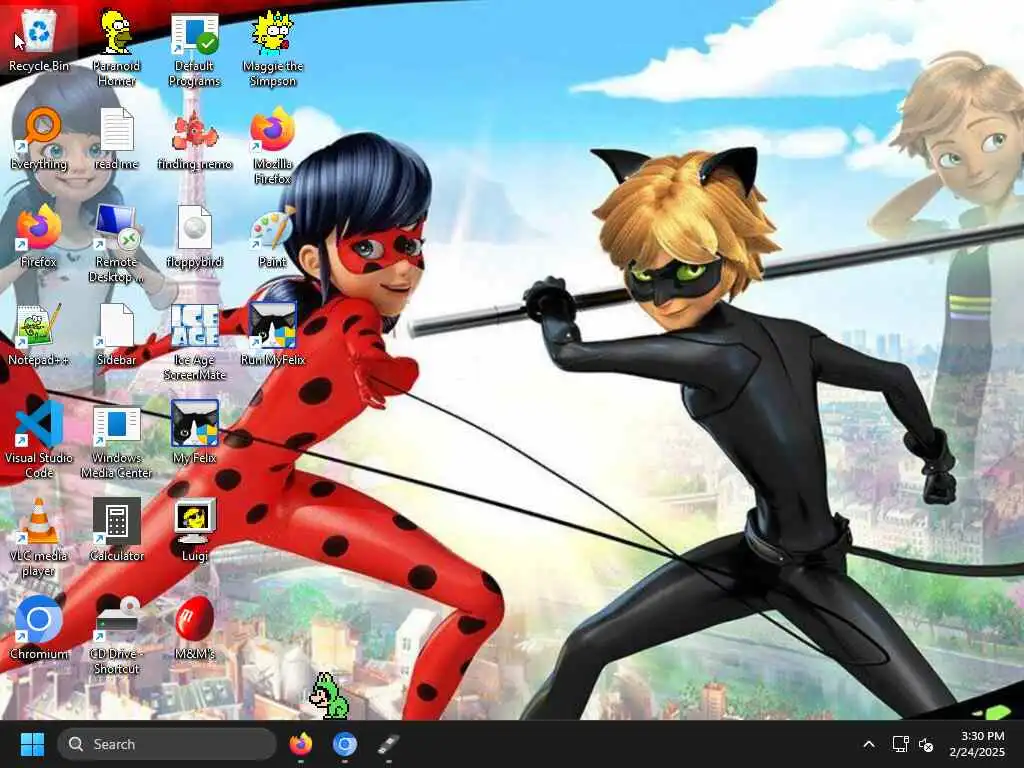Switch to Firefox in the taskbar

coord(300,744)
